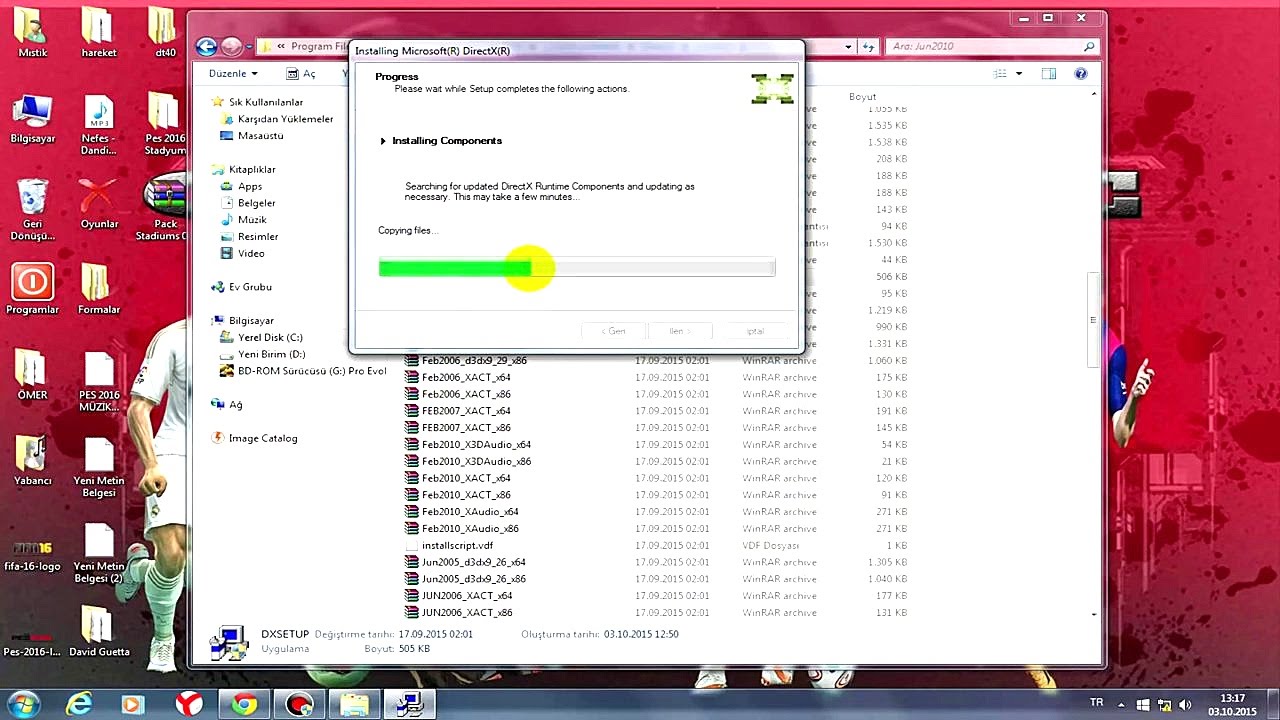The image size is (1280, 720).
Task: Open the Oyunlar desktop shortcut
Action: [x=98, y=203]
